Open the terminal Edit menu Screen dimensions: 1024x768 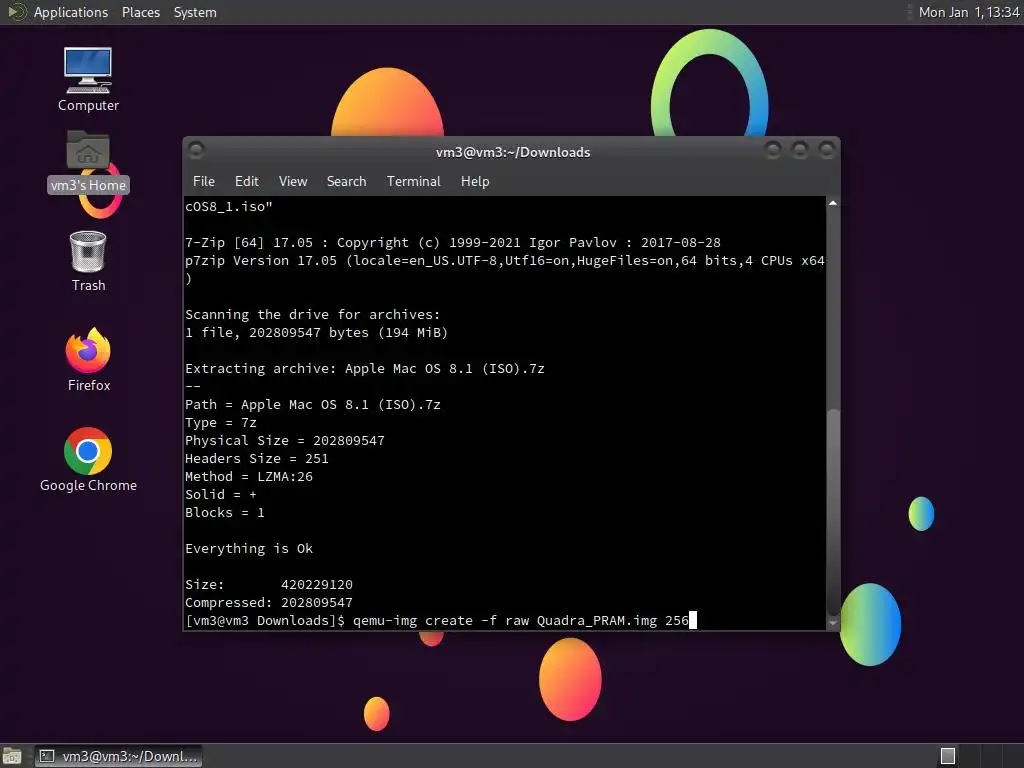[246, 182]
